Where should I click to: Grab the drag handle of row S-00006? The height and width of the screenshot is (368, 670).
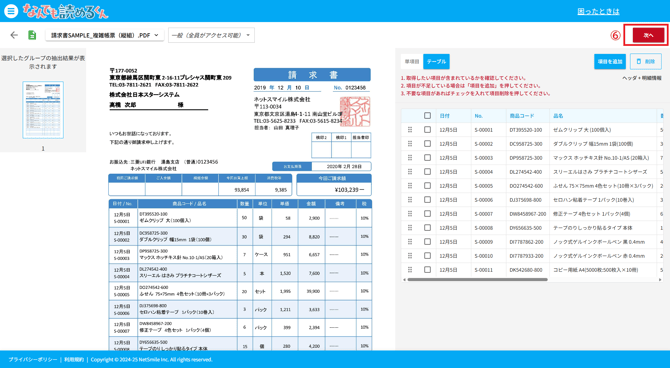(x=410, y=200)
